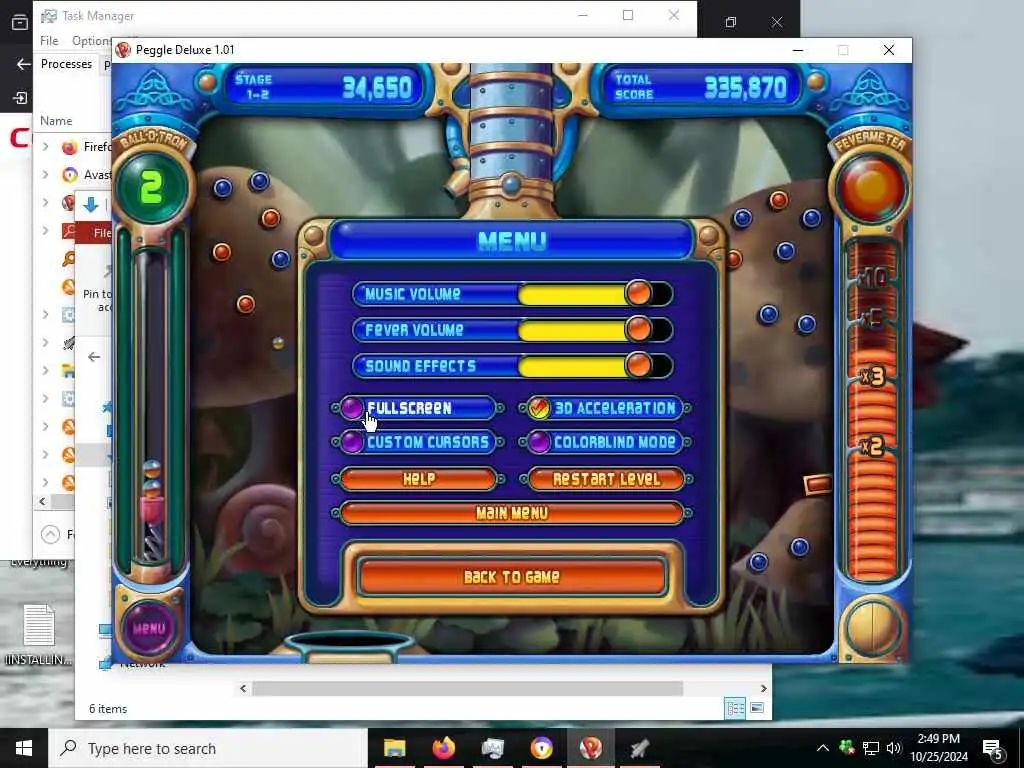Click File Explorer blue down-arrow icon
The width and height of the screenshot is (1024, 768).
click(x=91, y=205)
